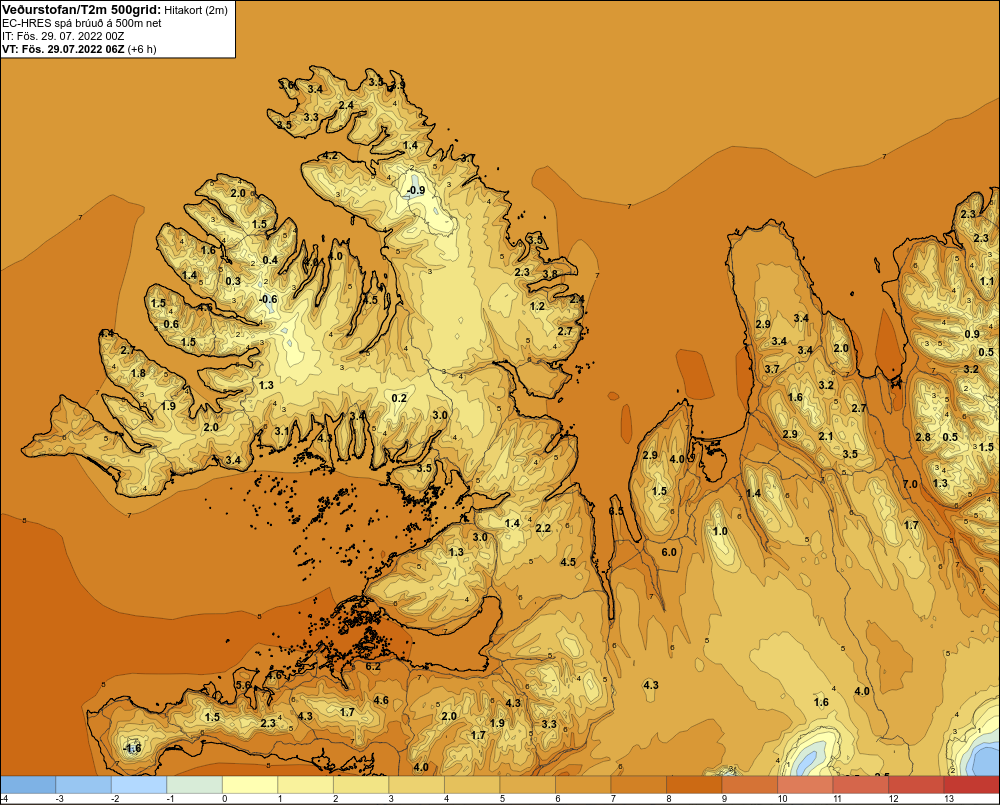Select the 0 to 1 legend color swatch
Image resolution: width=1000 pixels, height=805 pixels.
[250, 785]
